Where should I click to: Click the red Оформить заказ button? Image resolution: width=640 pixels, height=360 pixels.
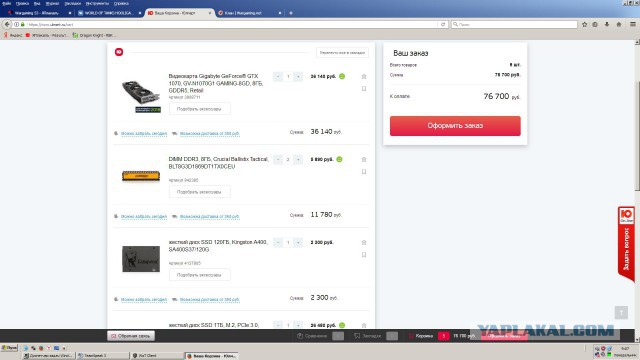click(x=455, y=126)
